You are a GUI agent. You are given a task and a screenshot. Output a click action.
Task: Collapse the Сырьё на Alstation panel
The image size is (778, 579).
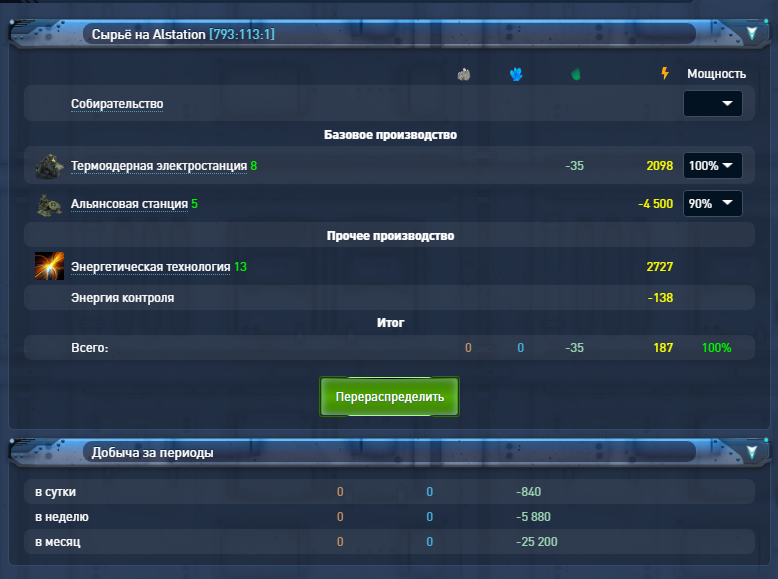(x=752, y=34)
